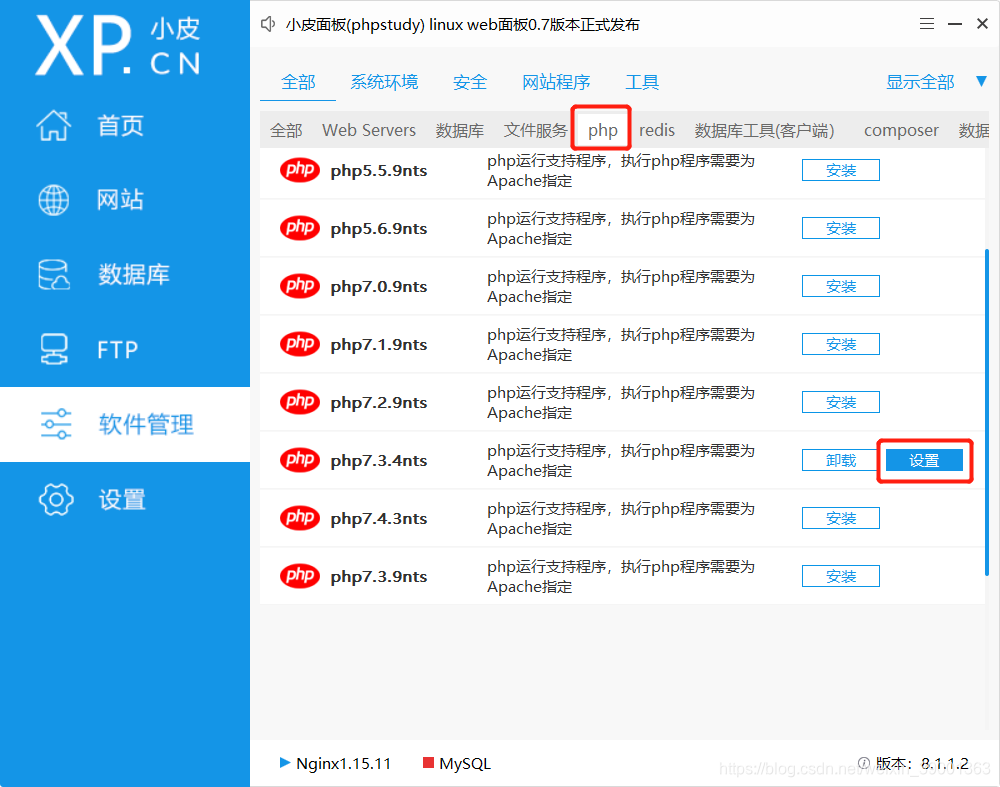1000x787 pixels.
Task: Expand the 显示全部 dropdown arrow
Action: point(982,81)
